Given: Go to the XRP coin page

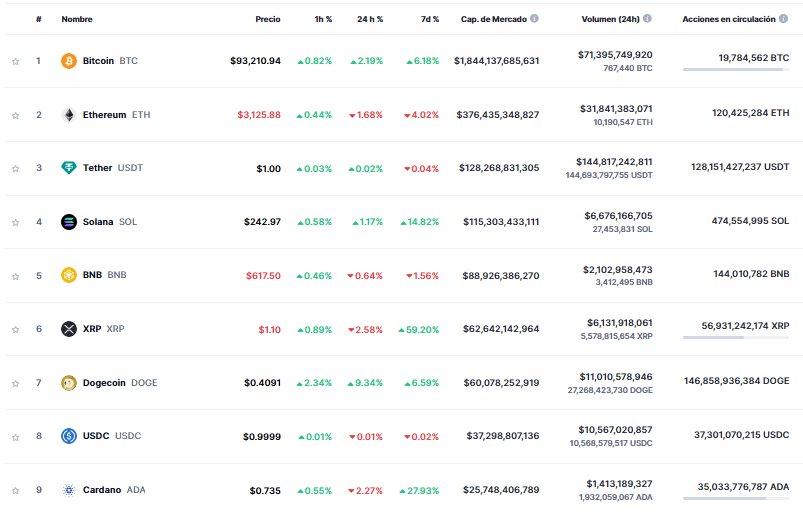Looking at the screenshot, I should pyautogui.click(x=103, y=329).
